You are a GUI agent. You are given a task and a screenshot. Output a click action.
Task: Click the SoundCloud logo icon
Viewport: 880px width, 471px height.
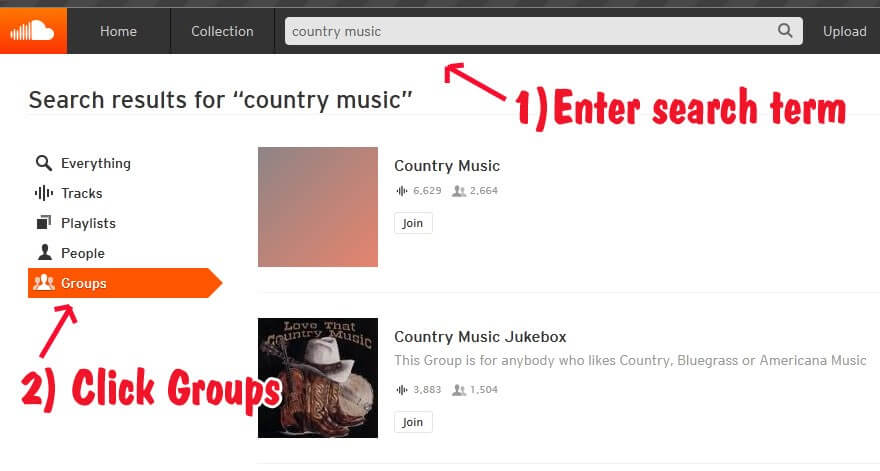pos(33,31)
